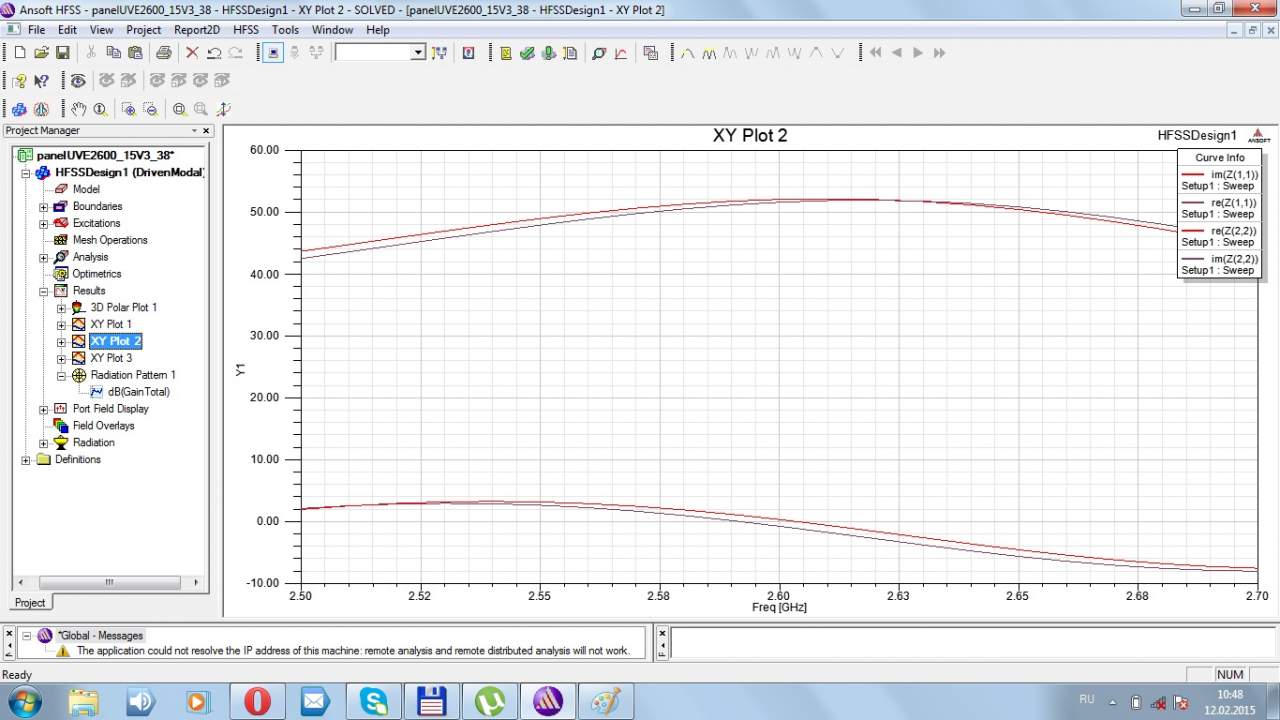Delete using the red X icon
This screenshot has width=1280, height=720.
(192, 52)
